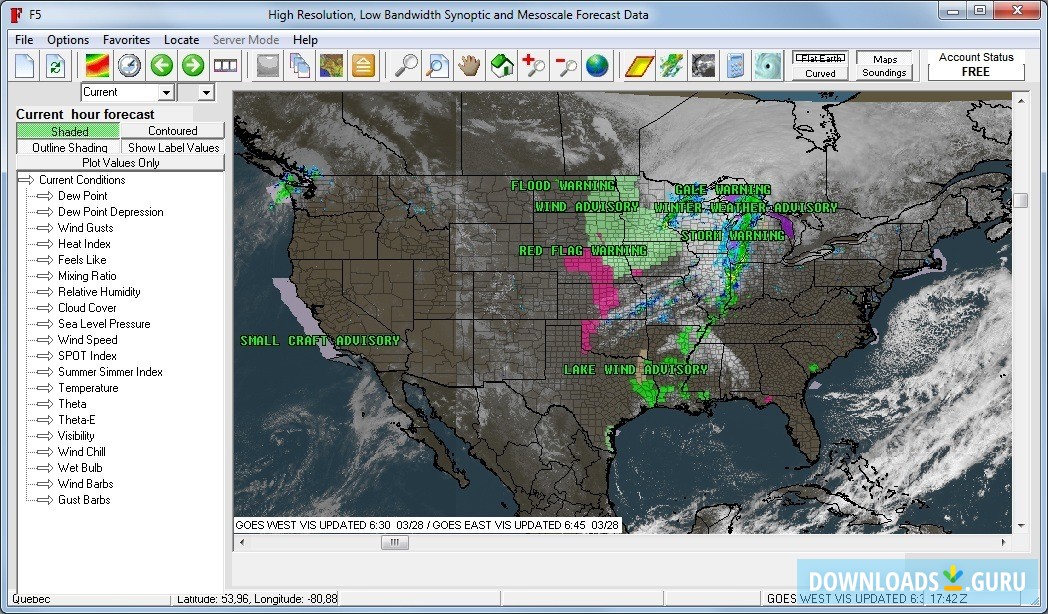Open the Favorites menu

point(126,40)
